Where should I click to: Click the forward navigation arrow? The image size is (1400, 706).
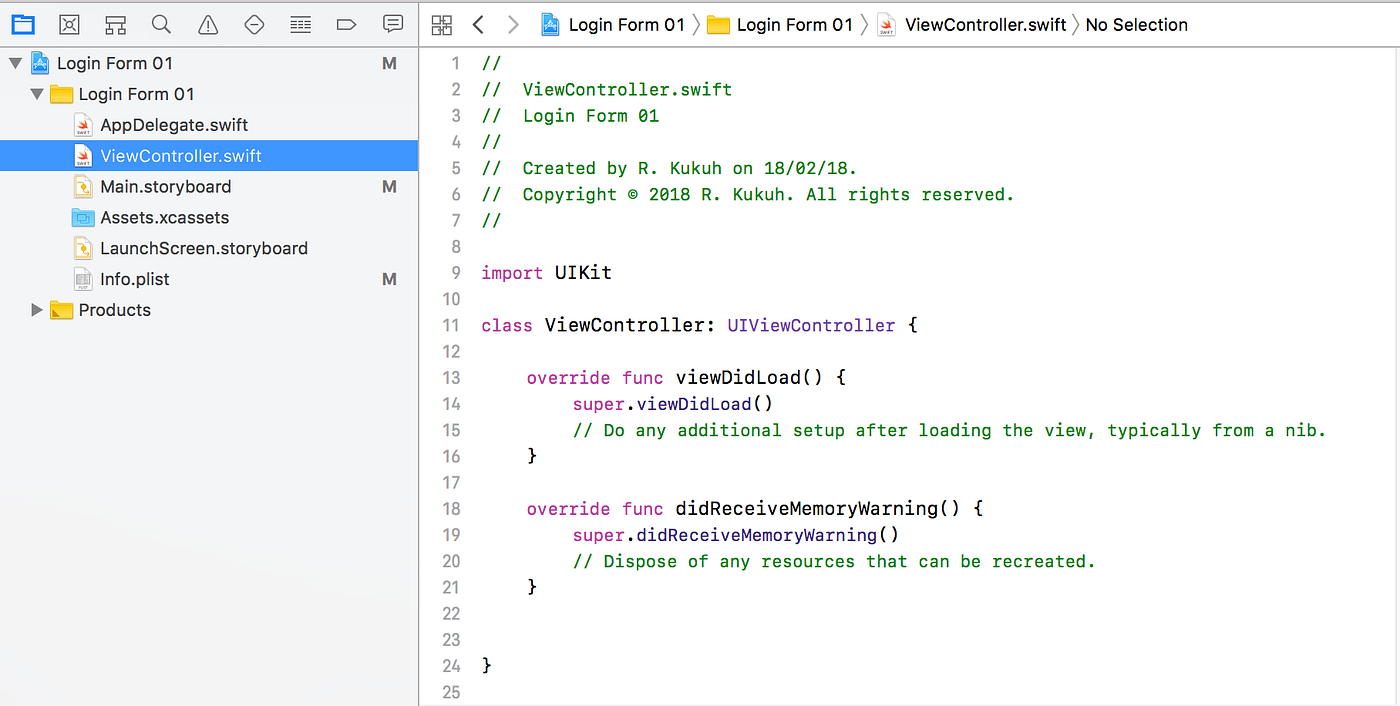click(512, 24)
